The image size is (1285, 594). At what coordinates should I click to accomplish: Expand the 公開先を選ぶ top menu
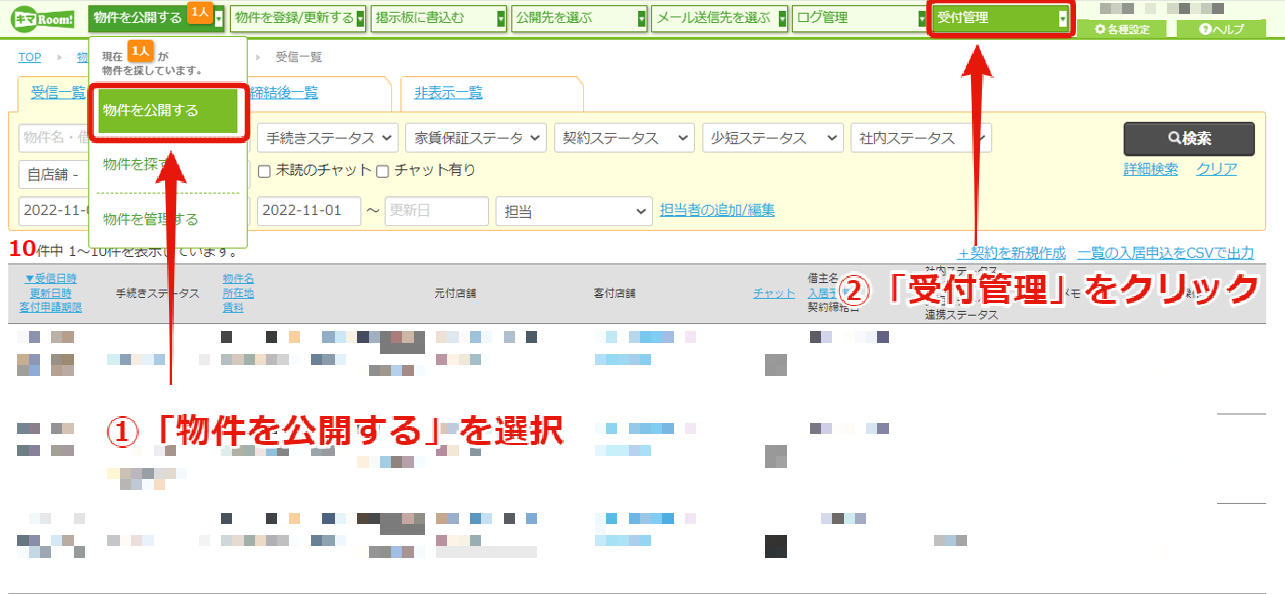pyautogui.click(x=578, y=18)
